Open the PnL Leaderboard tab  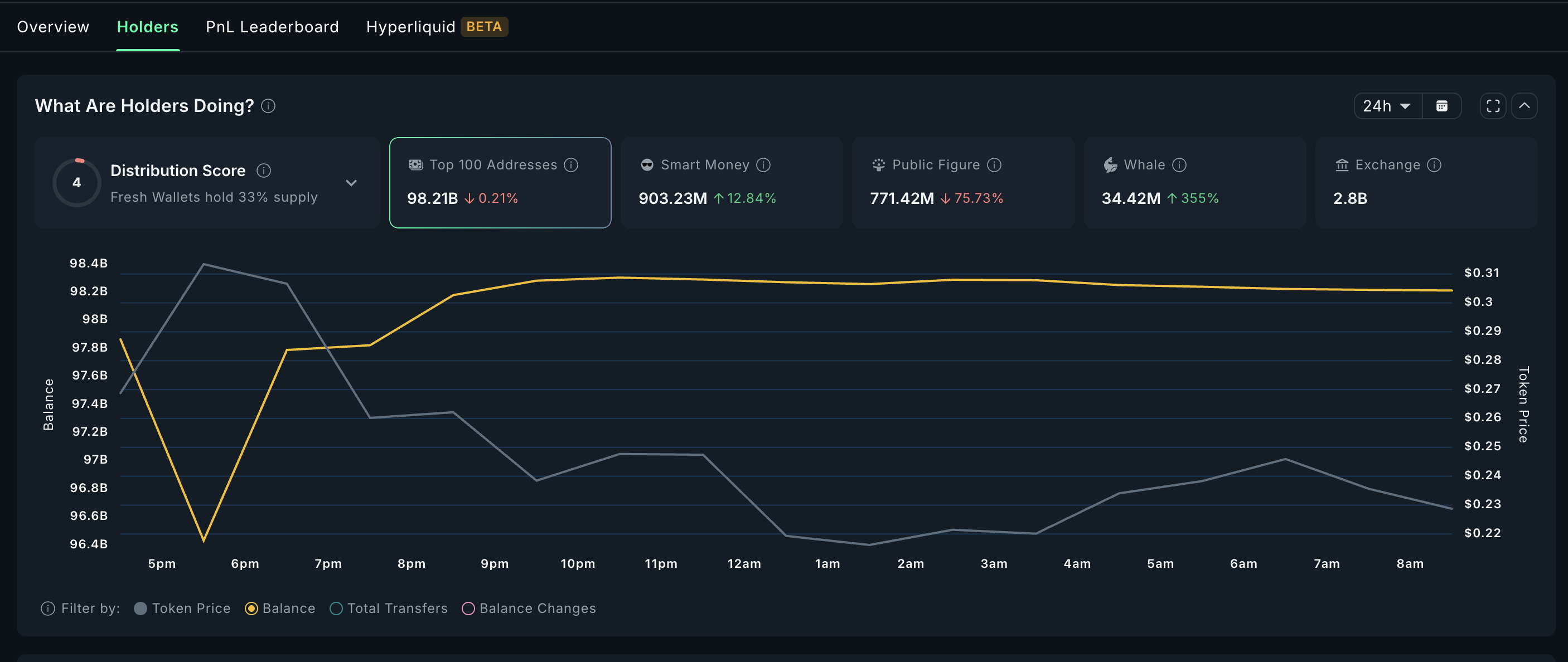click(x=272, y=27)
